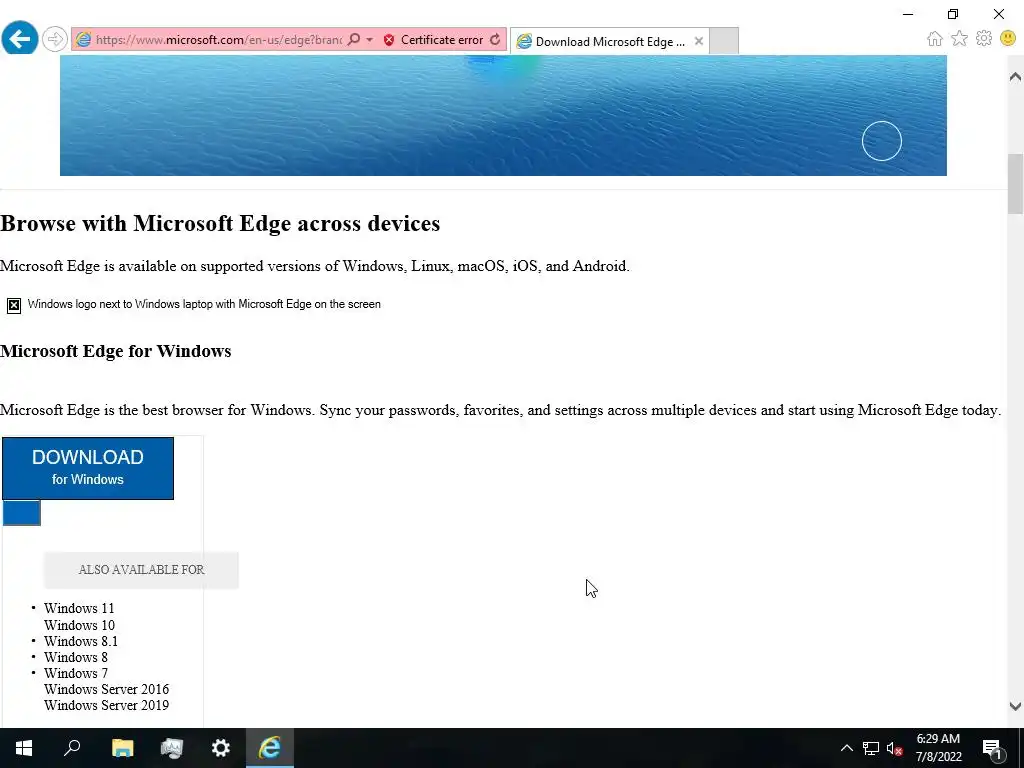
Task: Select the Download Microsoft Edge tab
Action: click(x=609, y=41)
